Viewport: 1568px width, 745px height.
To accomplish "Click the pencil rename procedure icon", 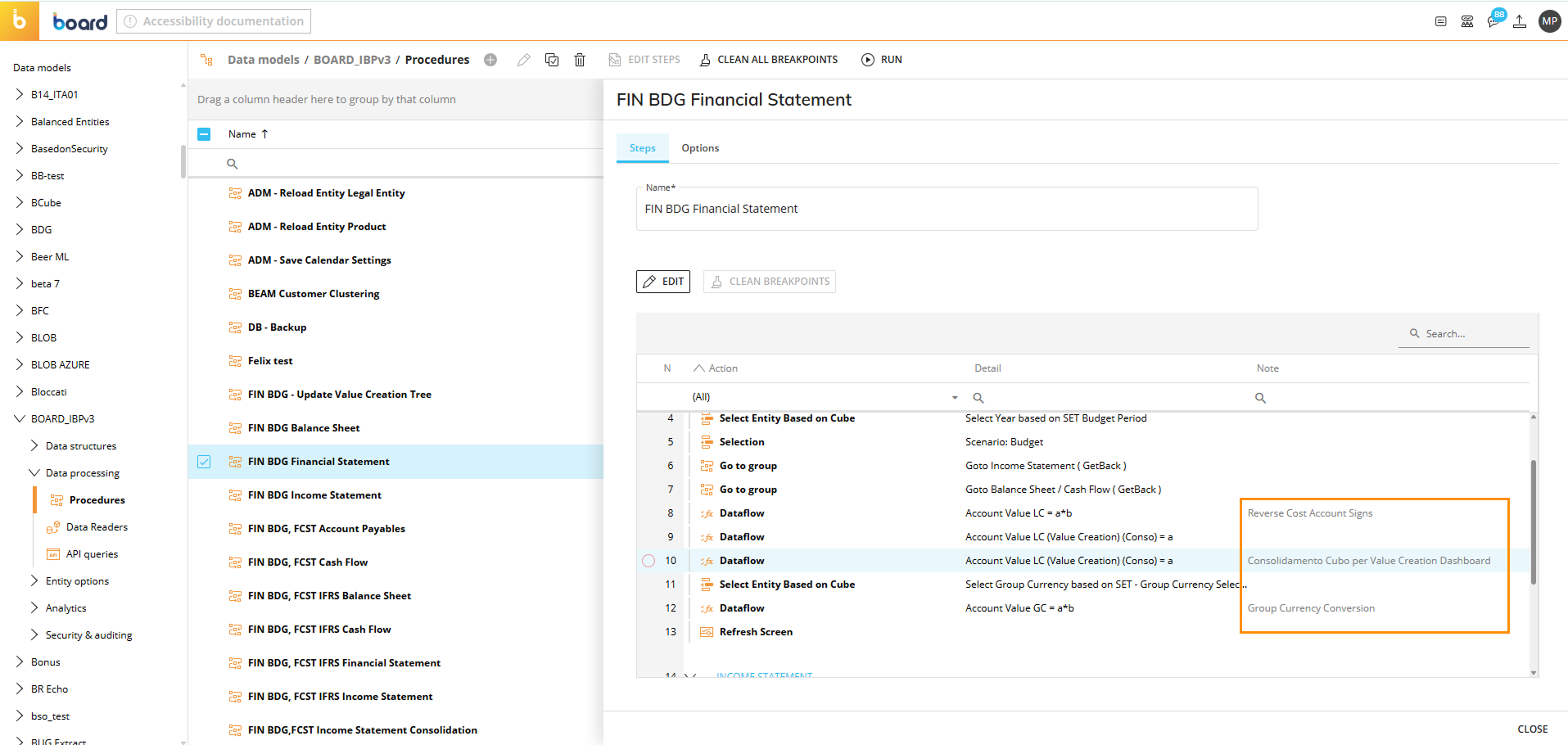I will click(x=524, y=60).
